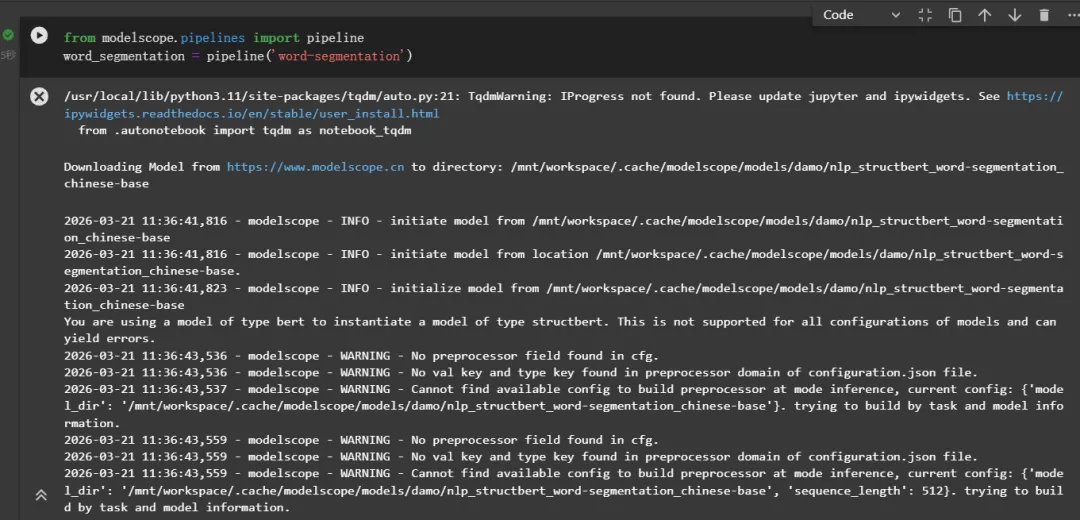The height and width of the screenshot is (520, 1080).
Task: Collapse the output using the double-chevron icon
Action: [41, 494]
